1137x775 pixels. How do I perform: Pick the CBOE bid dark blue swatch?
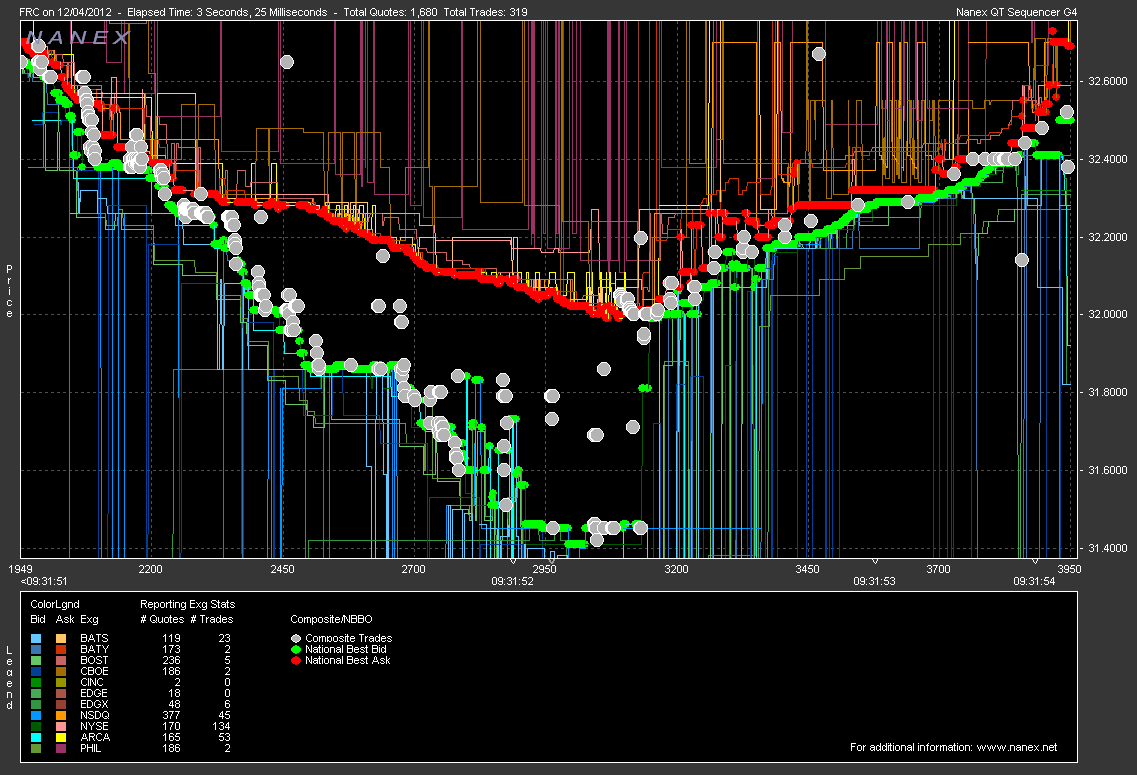(37, 671)
